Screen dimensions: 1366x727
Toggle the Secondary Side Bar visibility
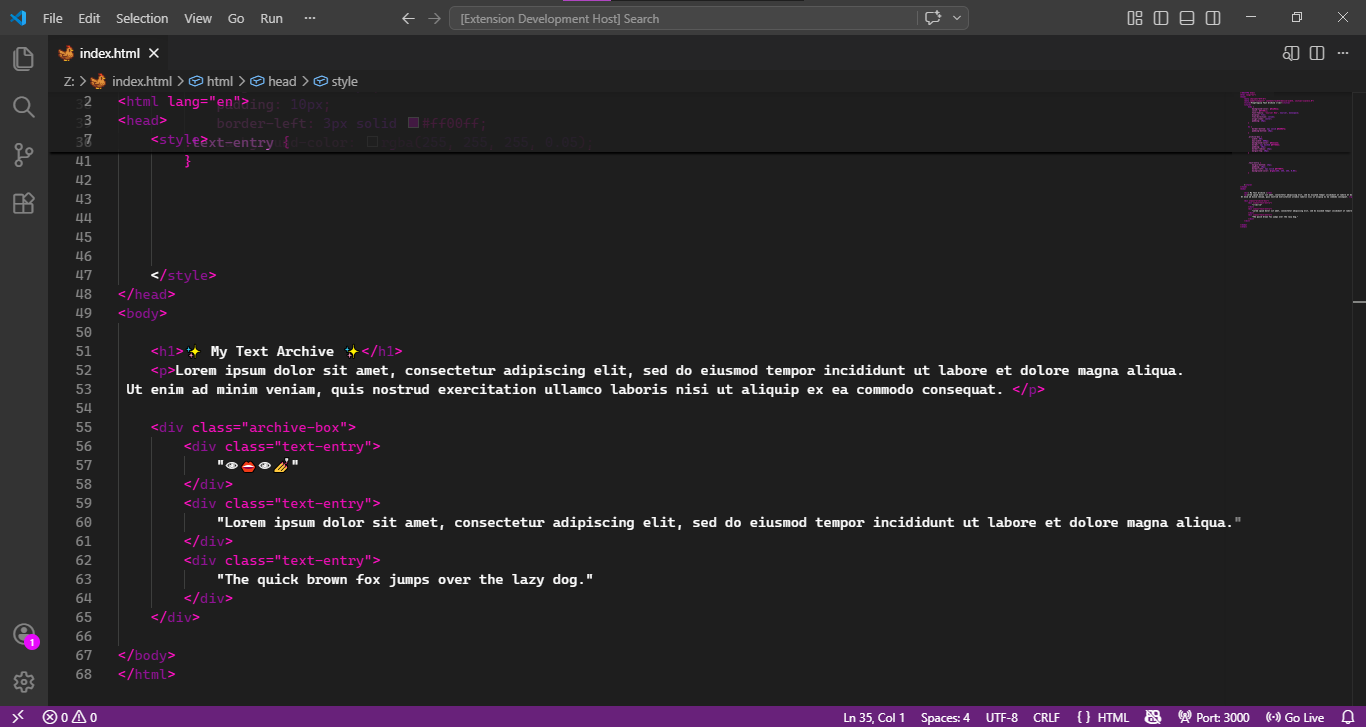pos(1213,18)
